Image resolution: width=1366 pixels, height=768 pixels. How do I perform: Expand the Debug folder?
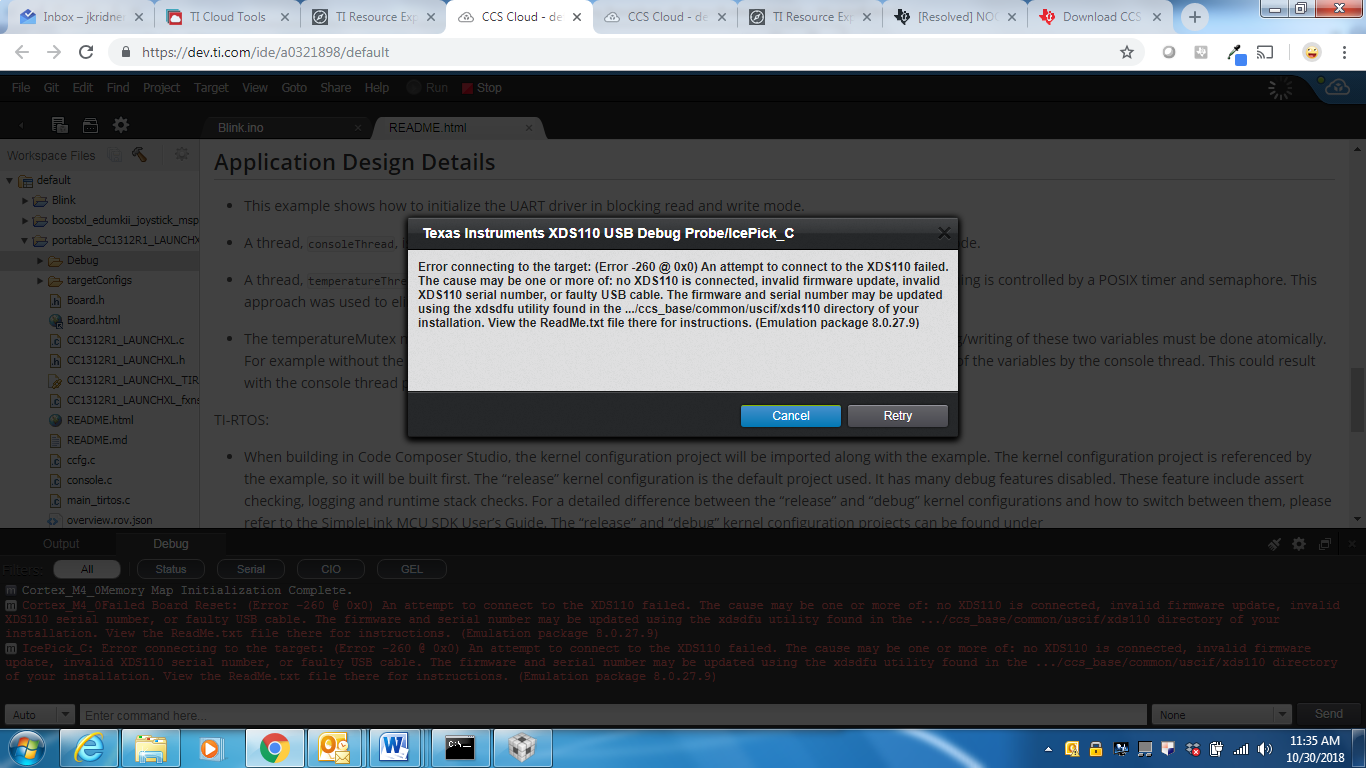point(40,260)
